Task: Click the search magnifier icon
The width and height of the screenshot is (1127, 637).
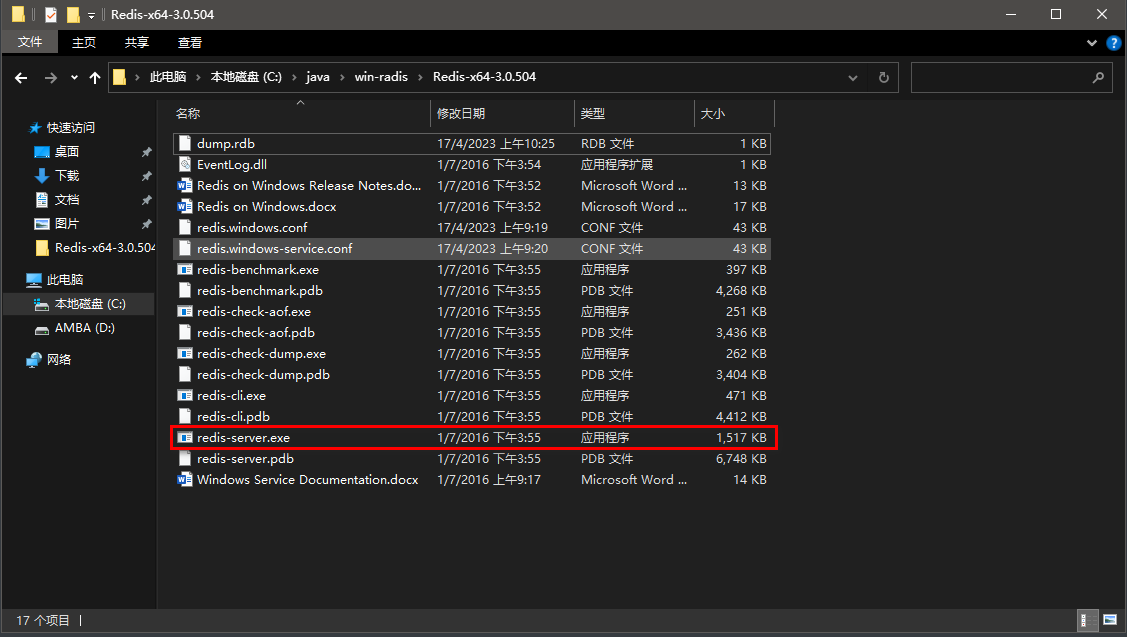Action: pos(1098,78)
